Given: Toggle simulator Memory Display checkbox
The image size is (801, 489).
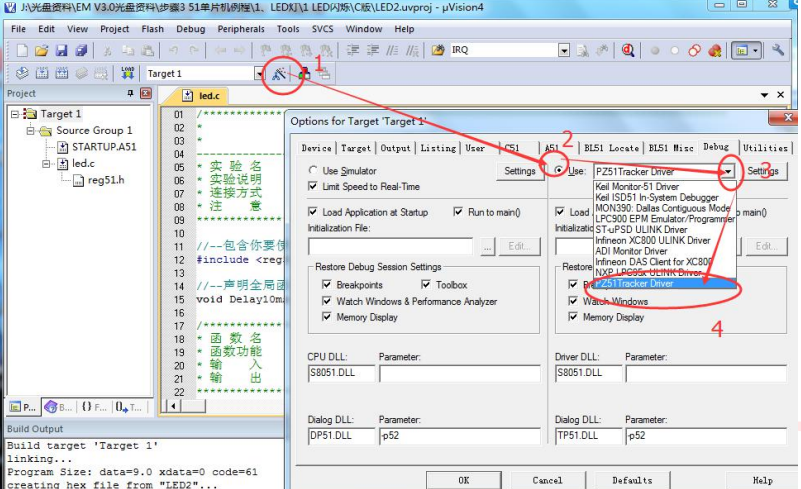Looking at the screenshot, I should click(x=327, y=317).
